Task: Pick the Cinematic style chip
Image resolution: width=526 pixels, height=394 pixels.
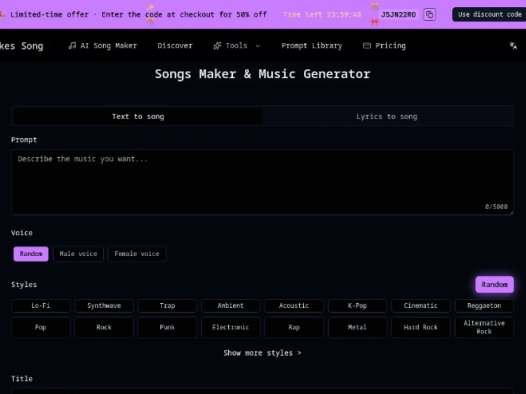Action: 420,305
